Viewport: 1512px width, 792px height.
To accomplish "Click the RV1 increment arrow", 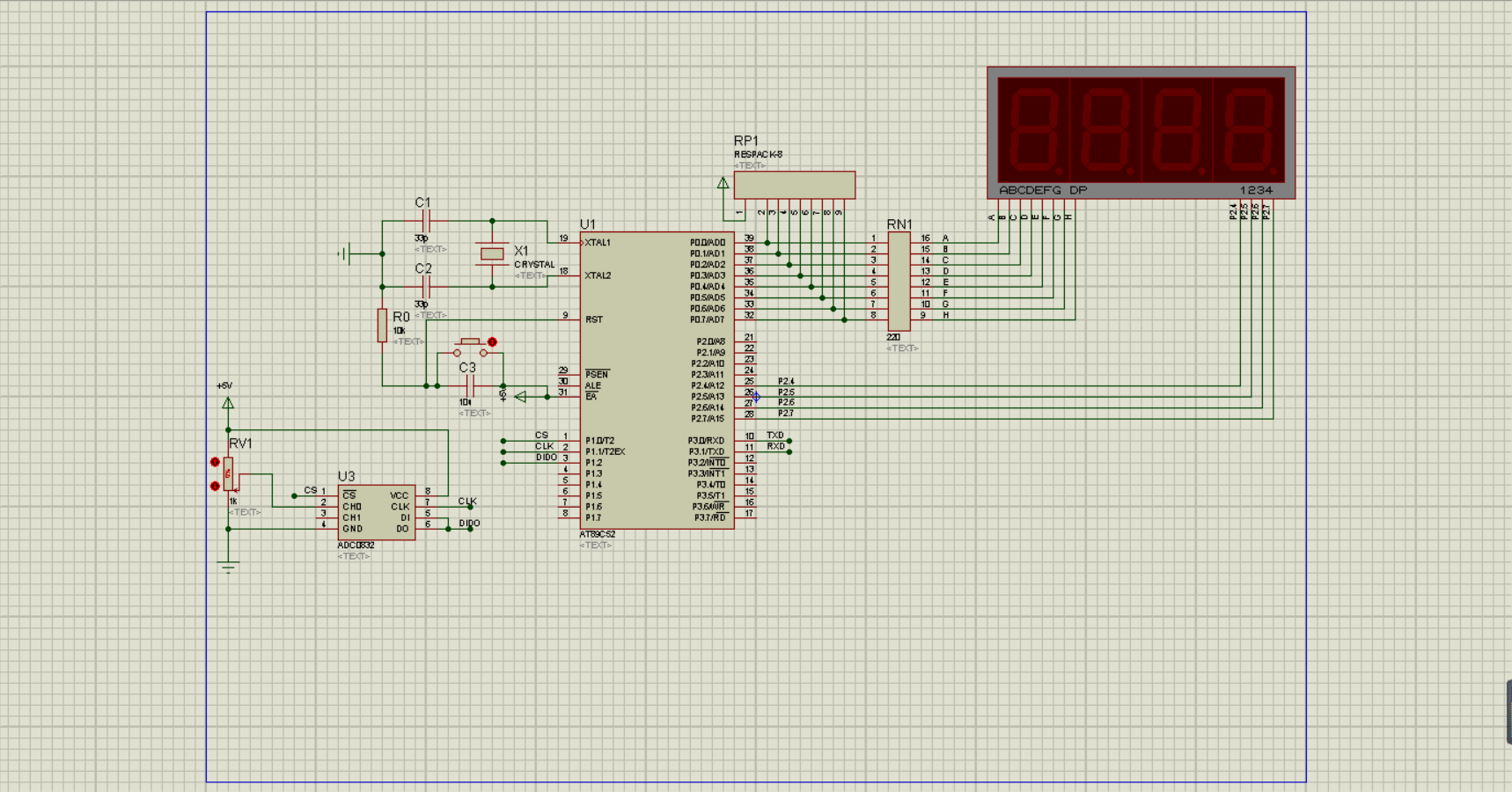I will 214,461.
